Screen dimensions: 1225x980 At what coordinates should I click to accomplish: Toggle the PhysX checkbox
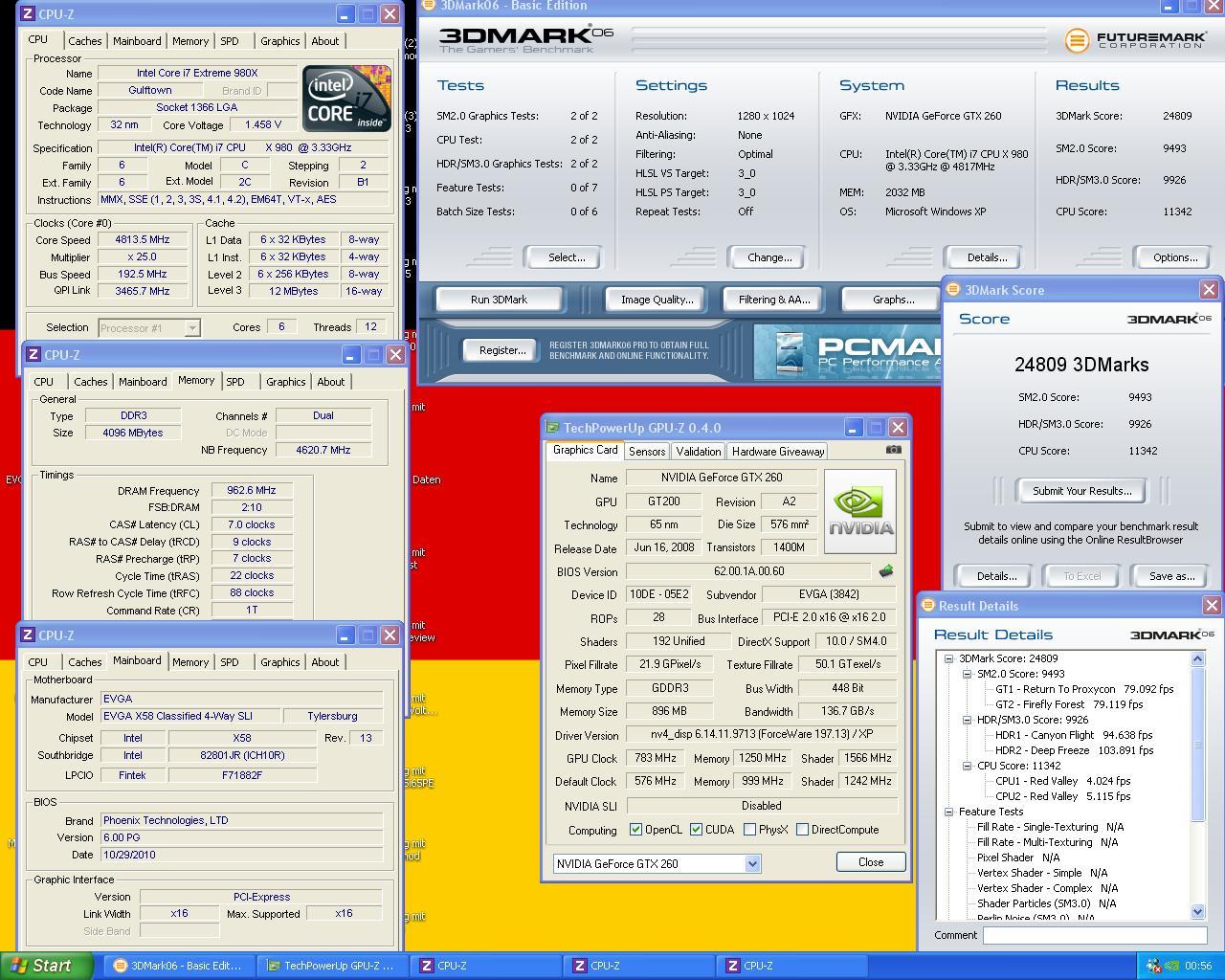pyautogui.click(x=749, y=830)
